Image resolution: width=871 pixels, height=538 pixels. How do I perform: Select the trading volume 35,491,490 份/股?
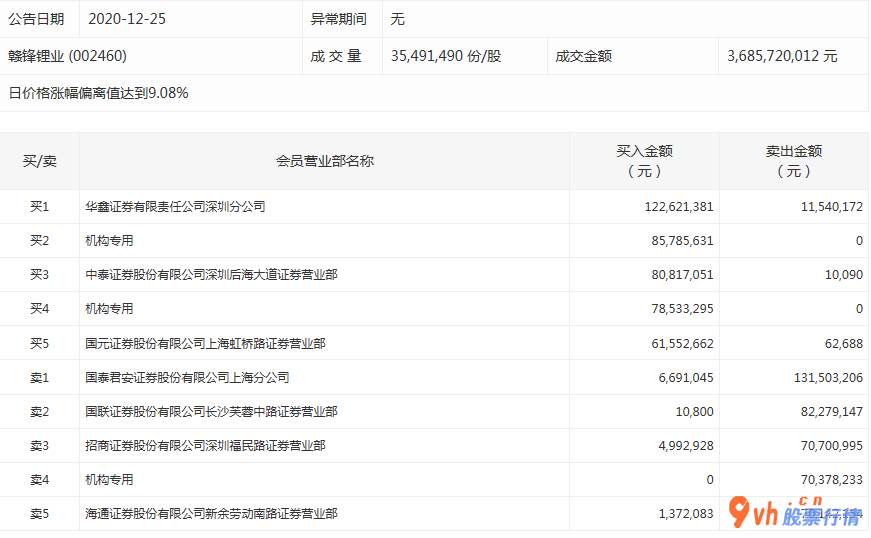pos(445,56)
